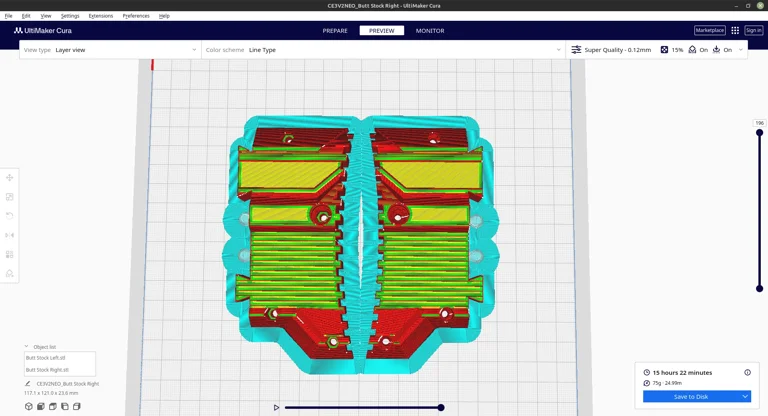Expand the Save to Disk options arrow
Viewport: 768px width, 416px height.
pyautogui.click(x=745, y=397)
